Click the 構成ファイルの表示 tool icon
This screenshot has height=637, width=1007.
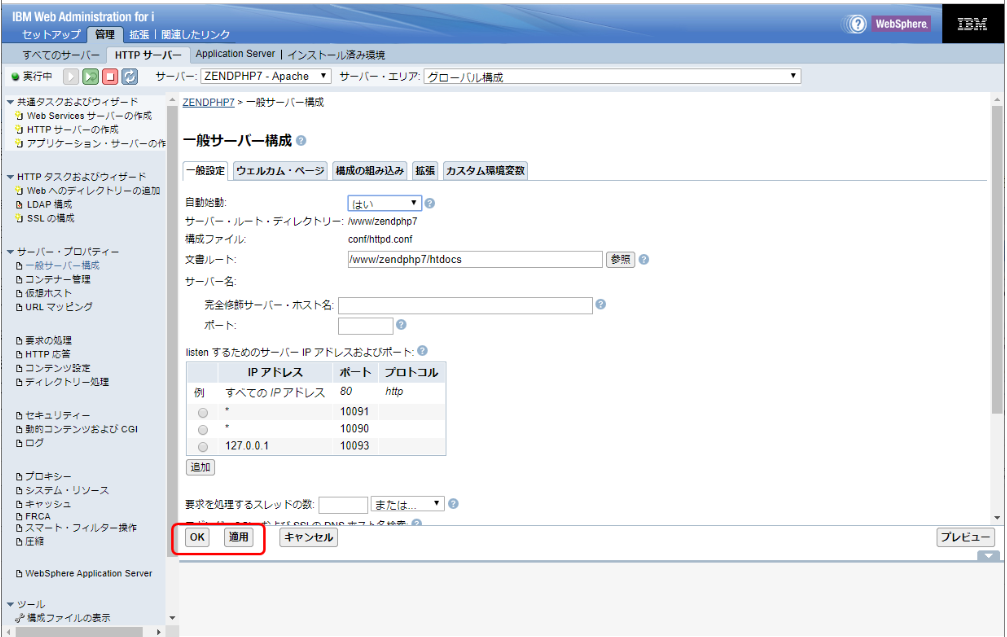point(19,618)
